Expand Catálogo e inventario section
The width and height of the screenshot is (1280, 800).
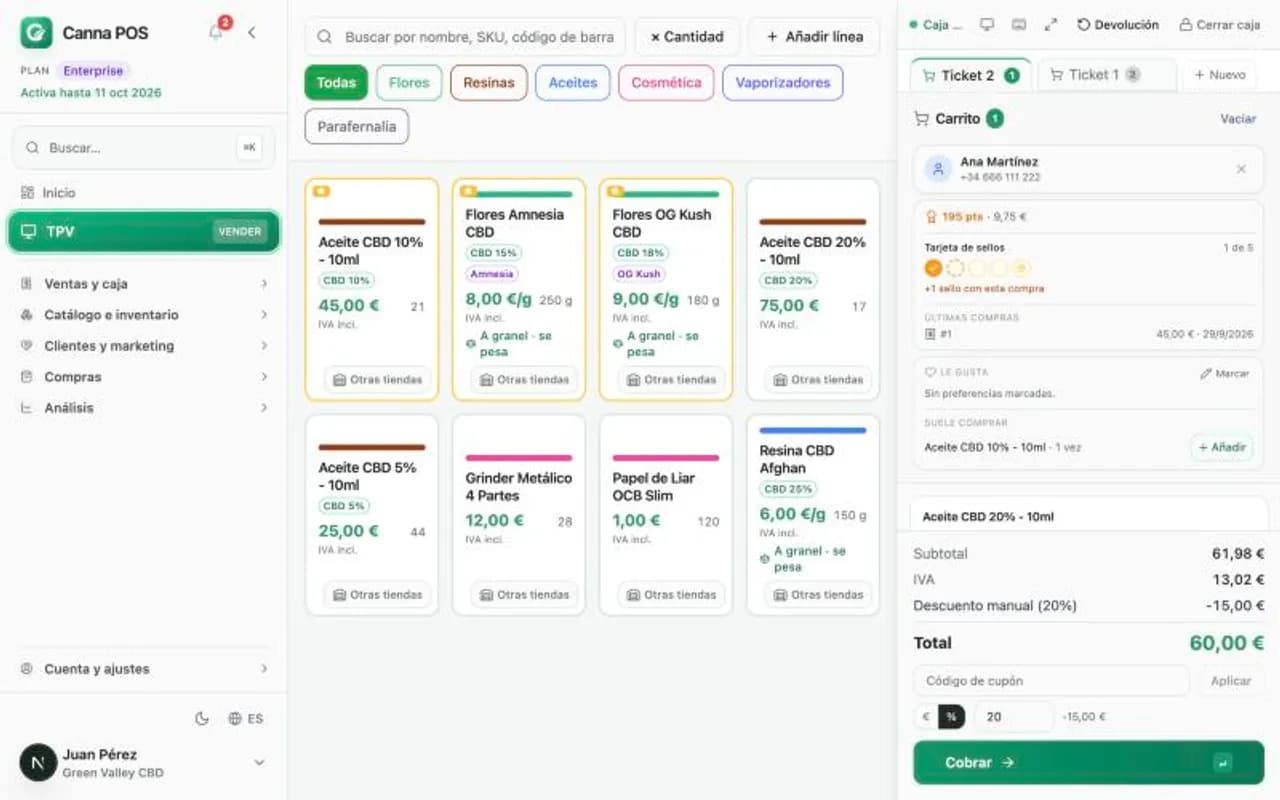pos(144,315)
